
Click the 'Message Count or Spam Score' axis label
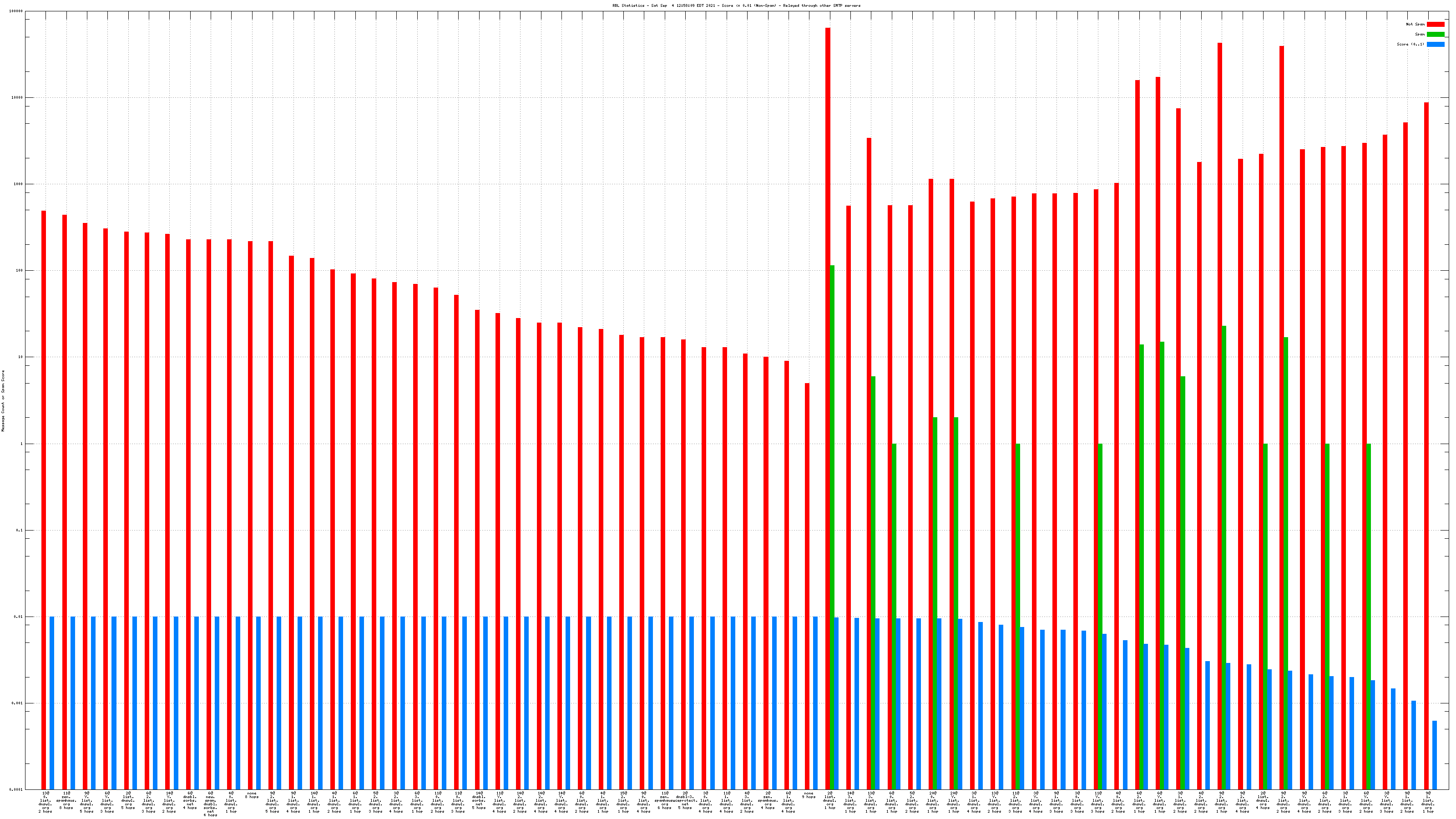[x=3, y=401]
